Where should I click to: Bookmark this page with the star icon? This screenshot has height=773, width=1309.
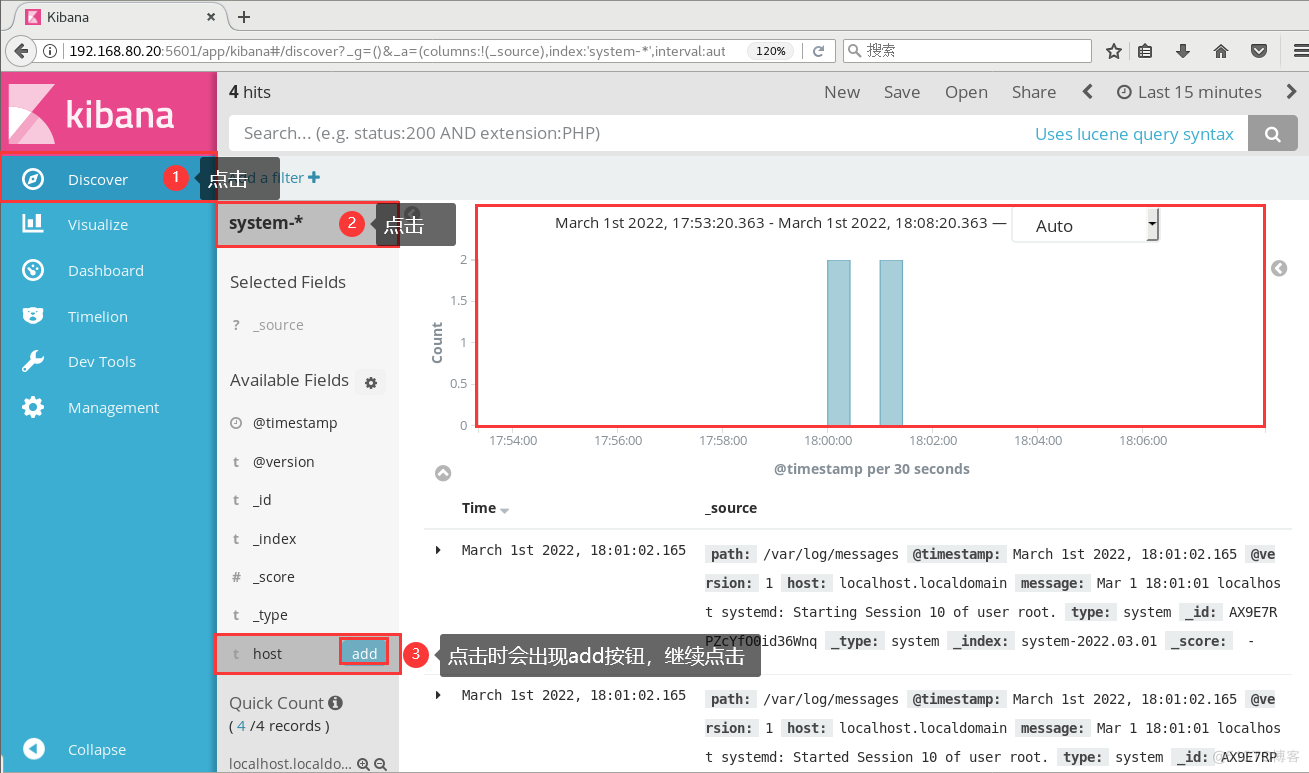tap(1114, 50)
